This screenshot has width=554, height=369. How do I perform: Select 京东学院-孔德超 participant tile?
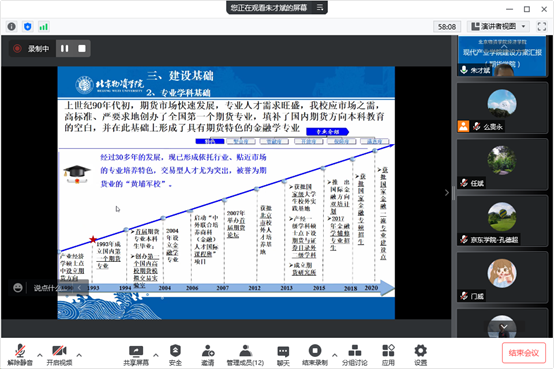coord(502,221)
